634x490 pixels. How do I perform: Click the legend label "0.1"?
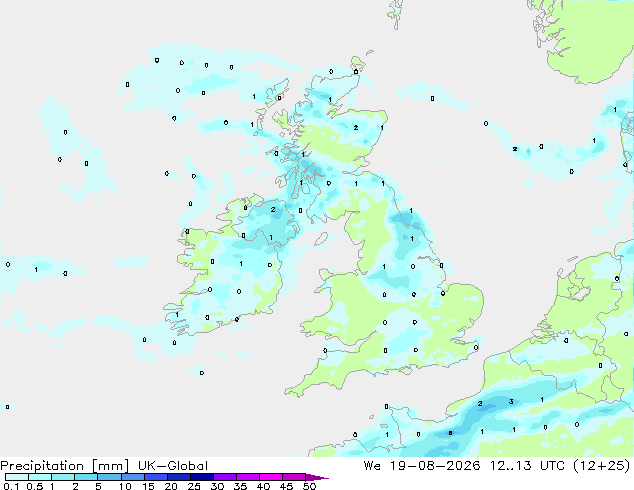point(11,486)
